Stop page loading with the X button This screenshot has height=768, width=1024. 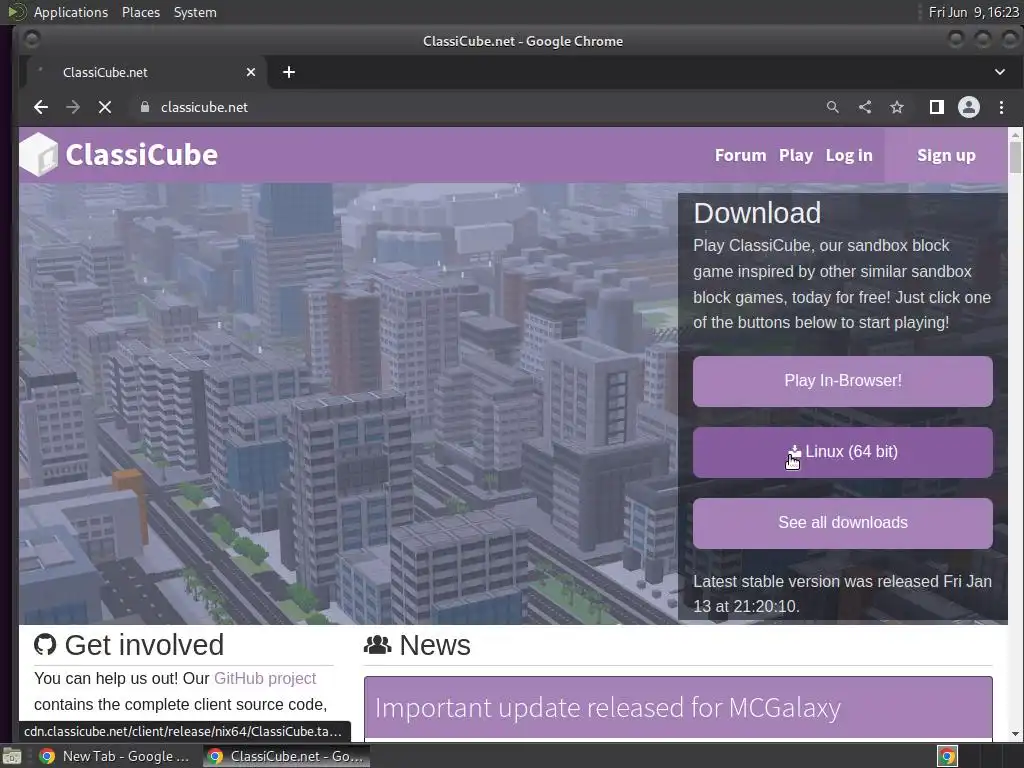pos(104,107)
